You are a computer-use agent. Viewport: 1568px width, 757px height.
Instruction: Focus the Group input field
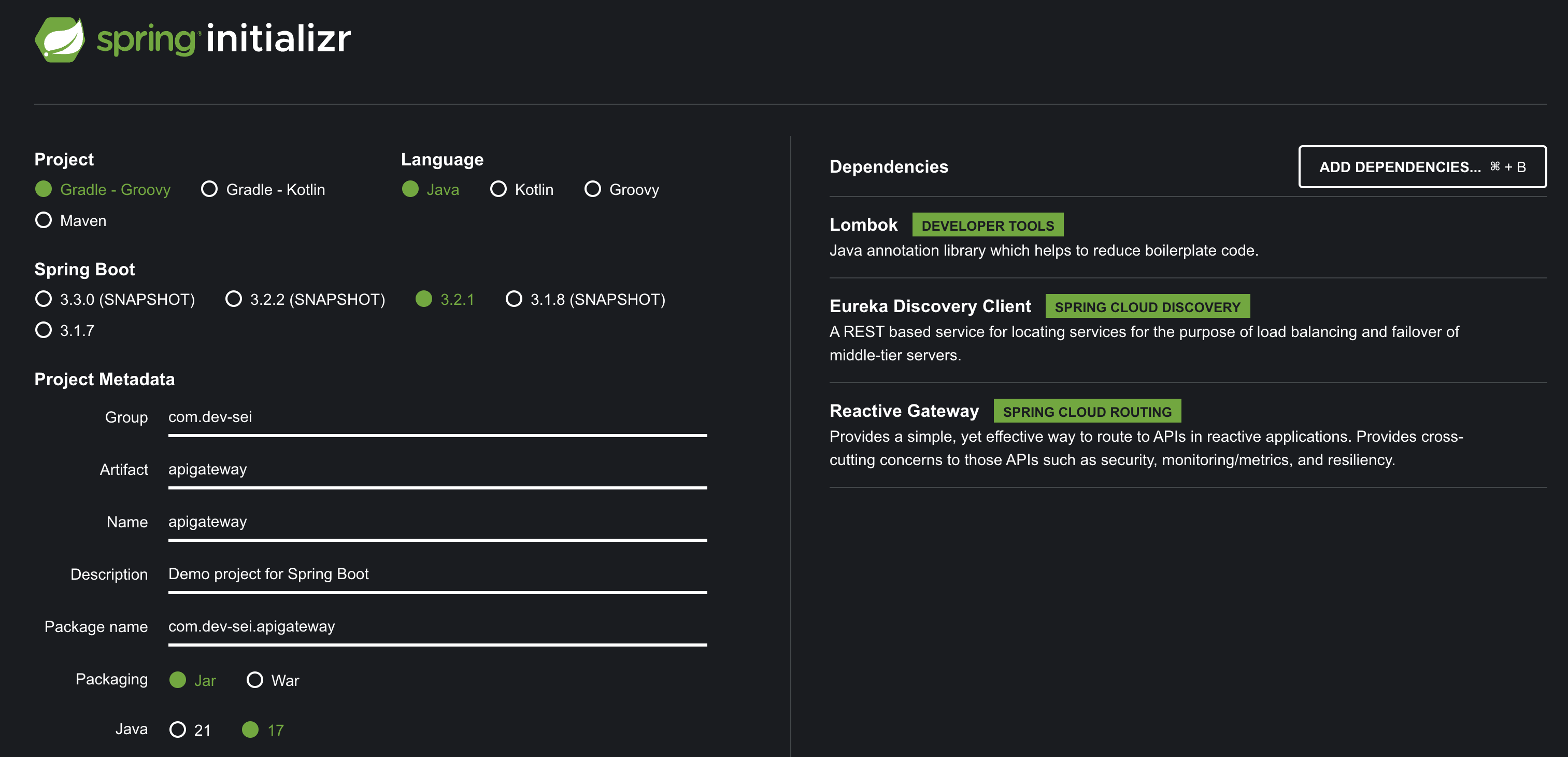437,417
